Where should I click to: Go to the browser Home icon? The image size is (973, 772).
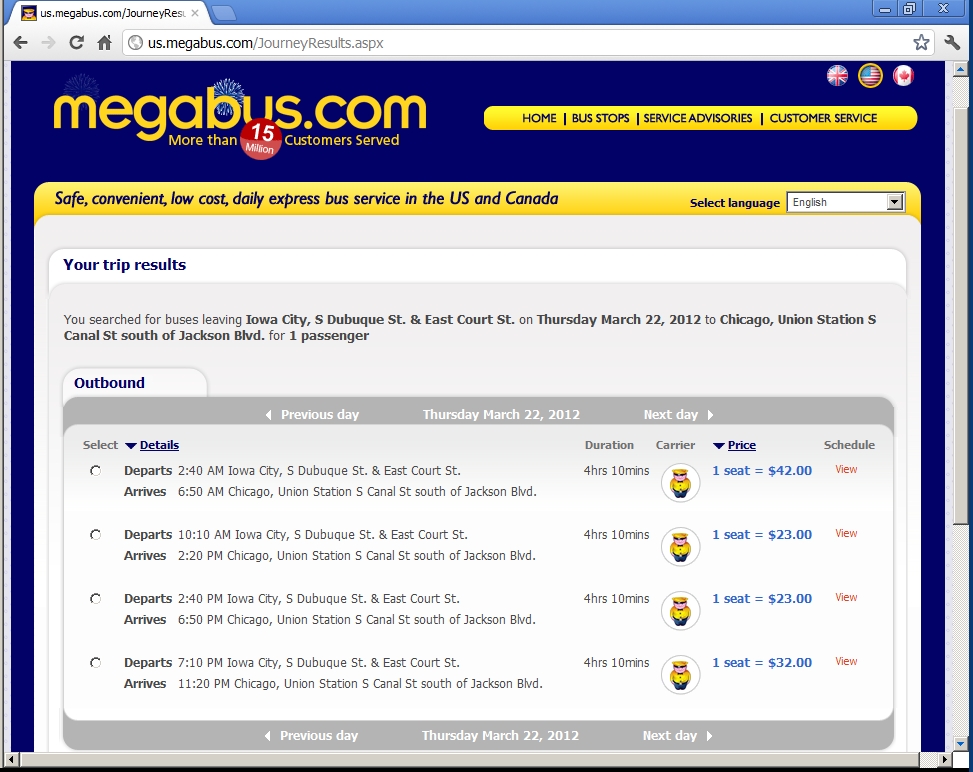coord(104,43)
